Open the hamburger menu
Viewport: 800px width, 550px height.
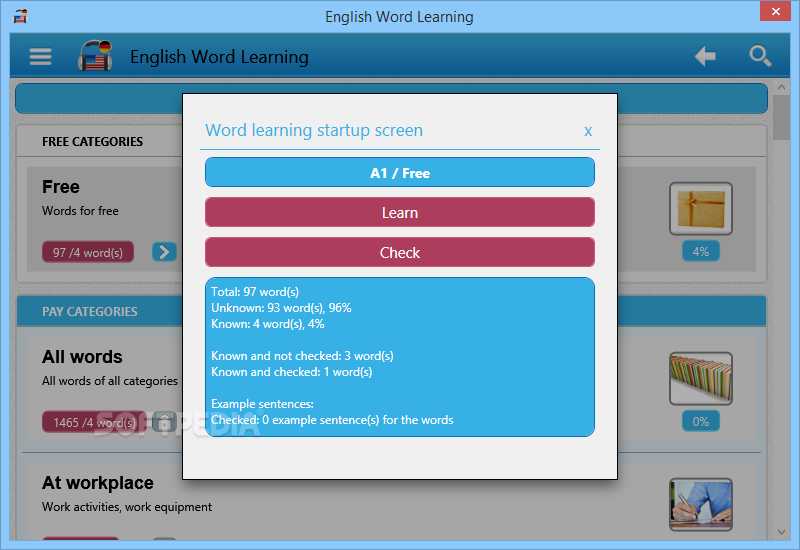40,57
